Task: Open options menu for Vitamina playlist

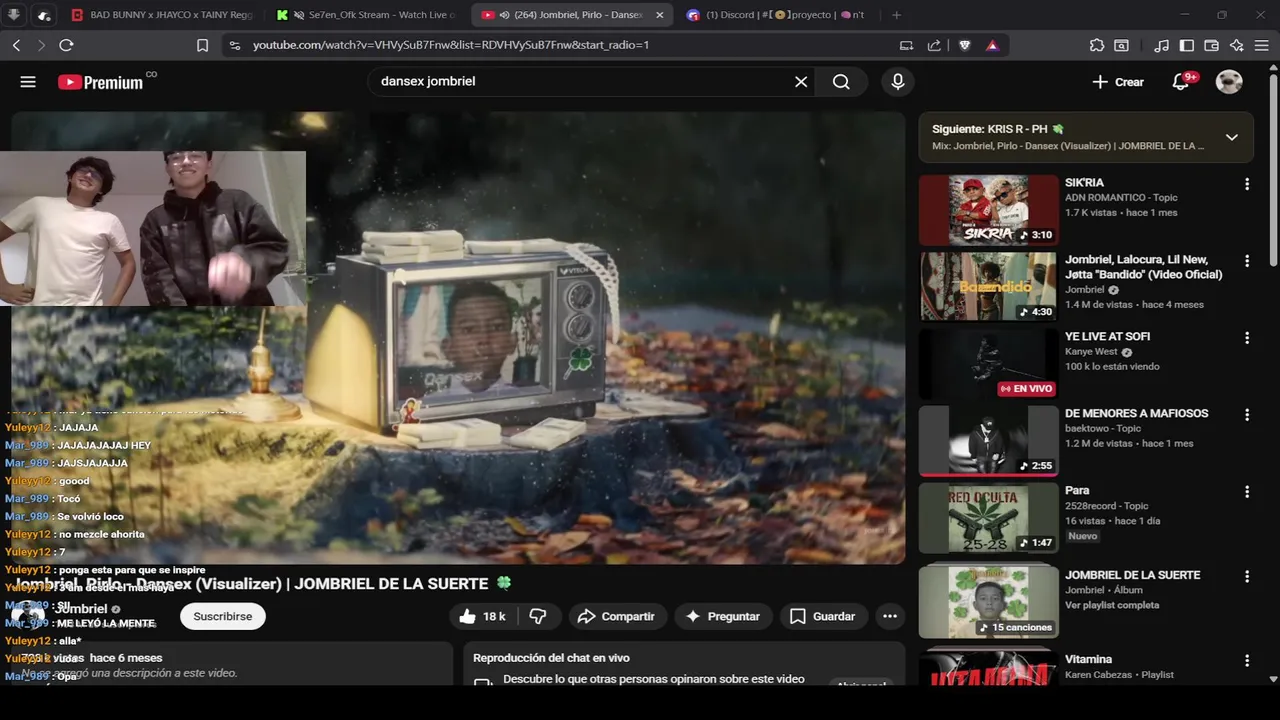Action: pos(1247,661)
